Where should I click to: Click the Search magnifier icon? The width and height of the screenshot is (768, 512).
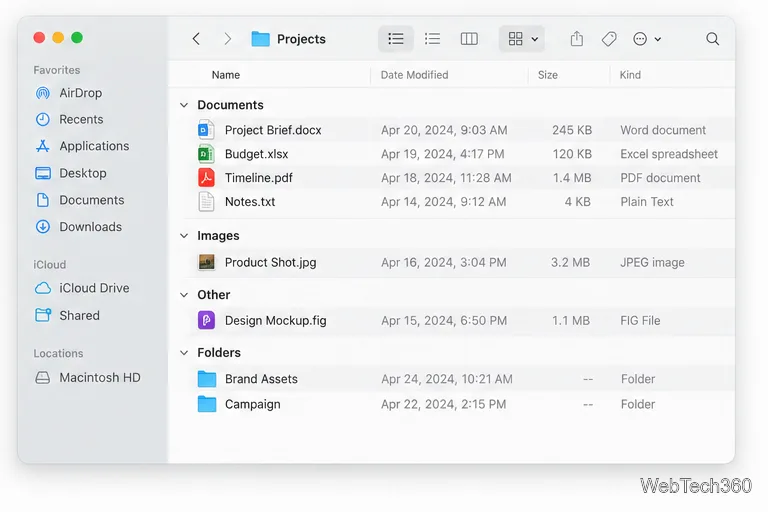(x=713, y=39)
